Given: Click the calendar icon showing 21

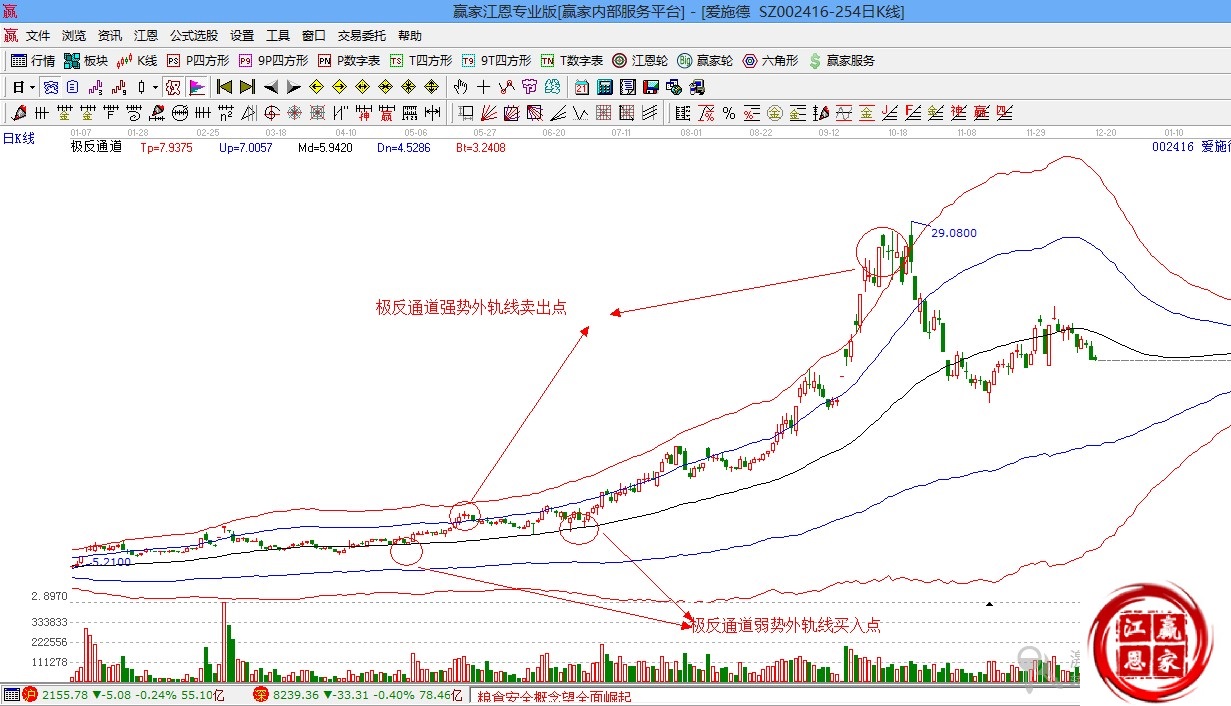Looking at the screenshot, I should pyautogui.click(x=581, y=87).
